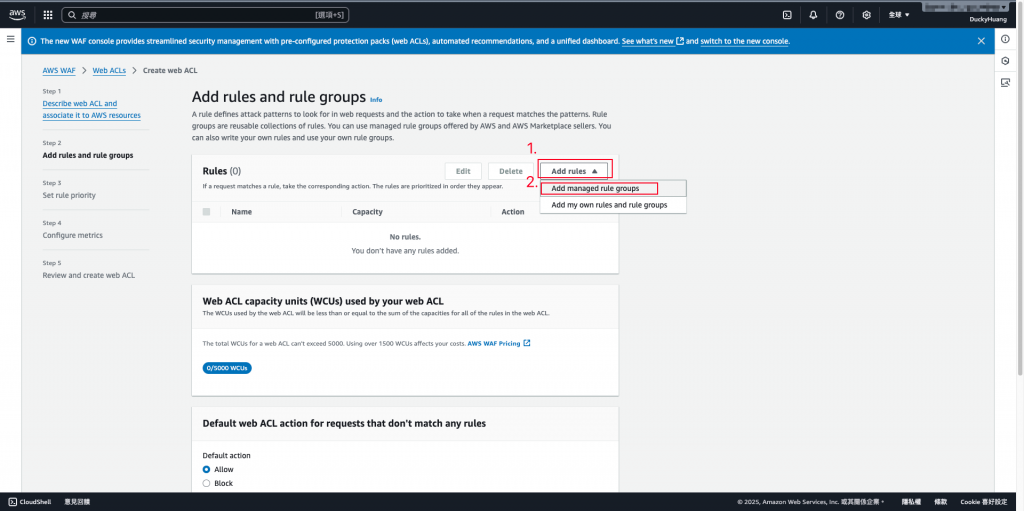Select the Allow default action

[x=206, y=469]
